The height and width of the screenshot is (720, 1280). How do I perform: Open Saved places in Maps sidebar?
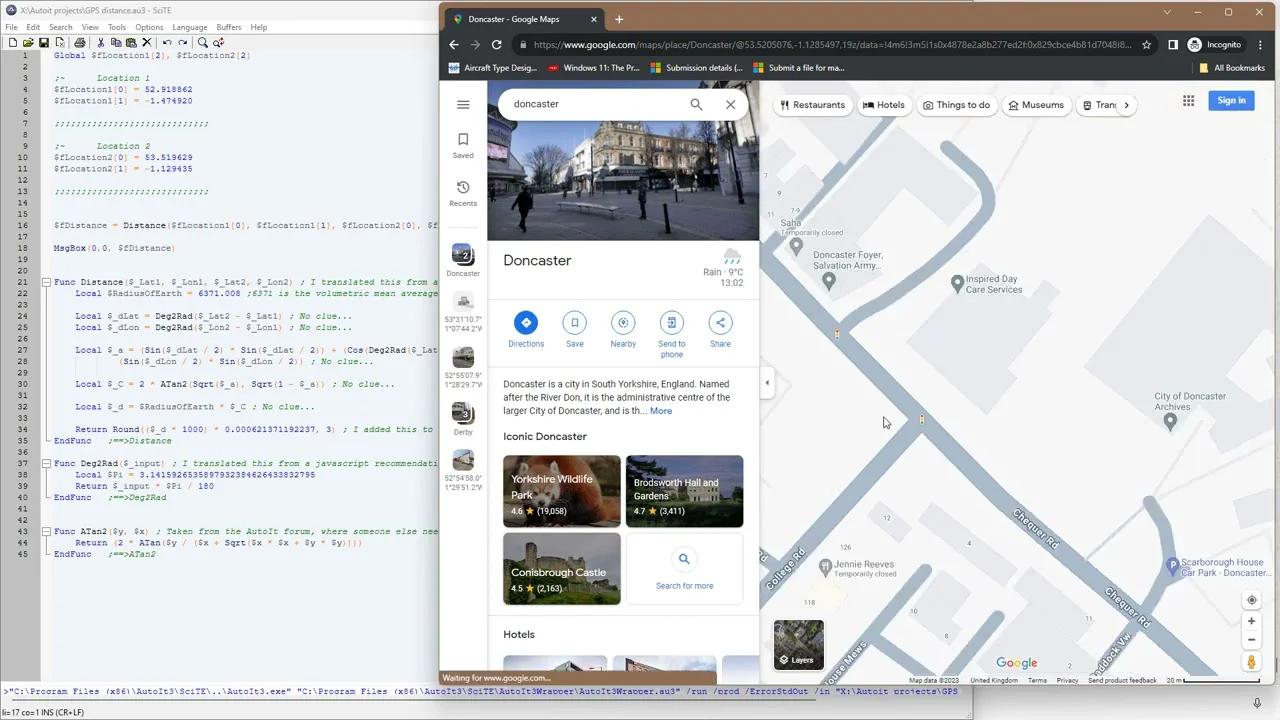[x=463, y=145]
